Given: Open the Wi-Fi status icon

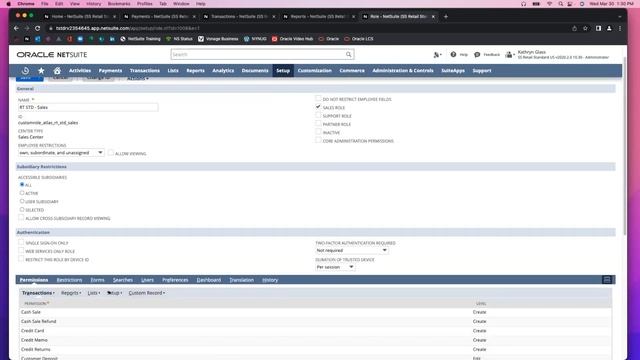Looking at the screenshot, I should [x=549, y=4].
